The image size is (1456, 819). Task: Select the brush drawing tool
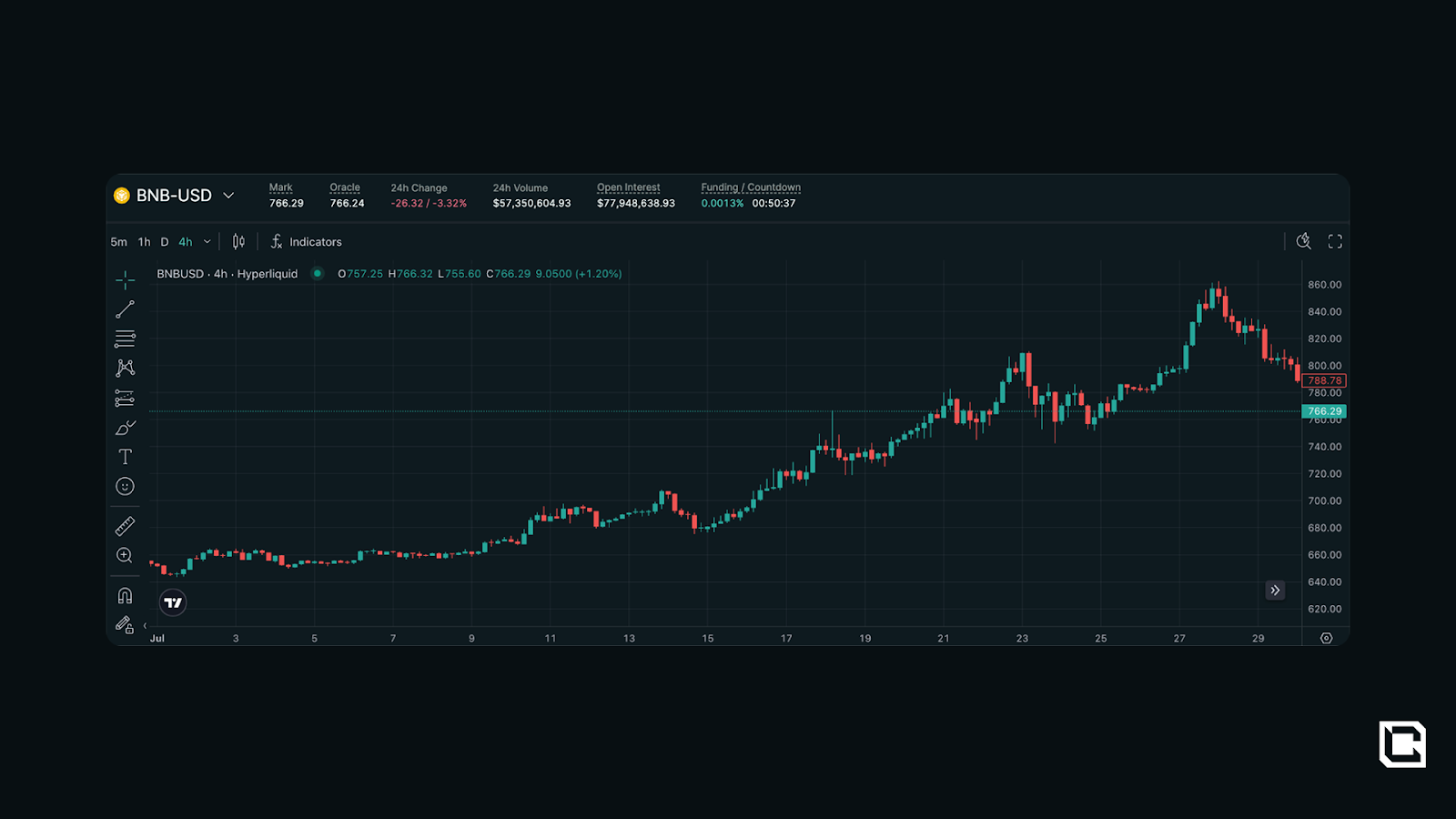tap(125, 428)
